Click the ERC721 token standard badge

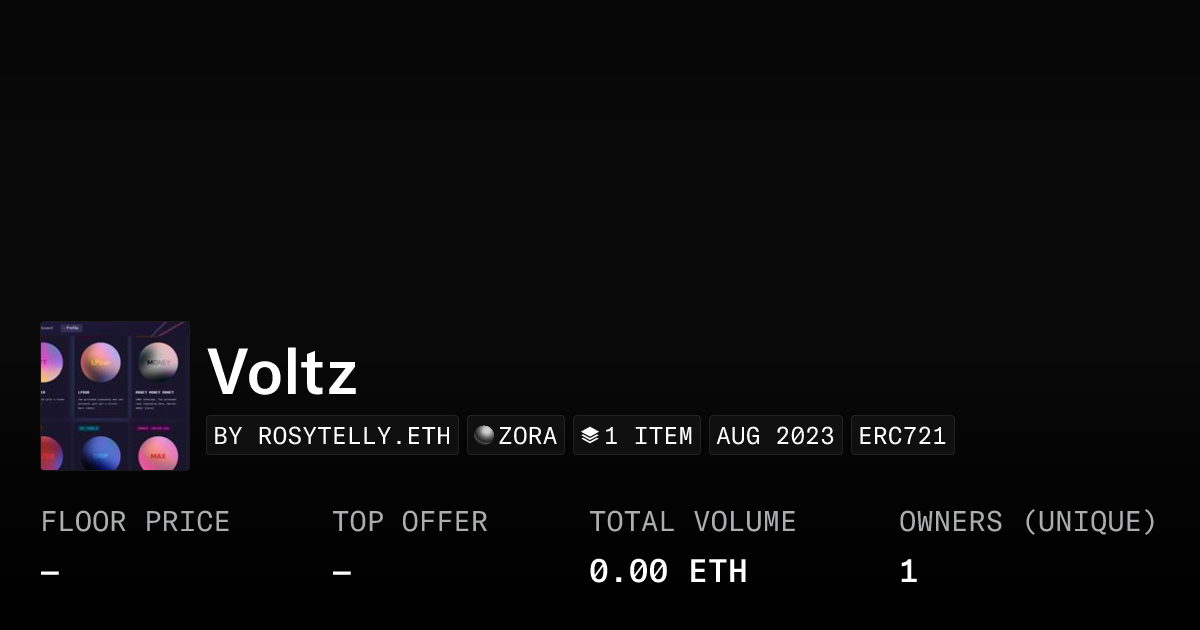point(902,436)
